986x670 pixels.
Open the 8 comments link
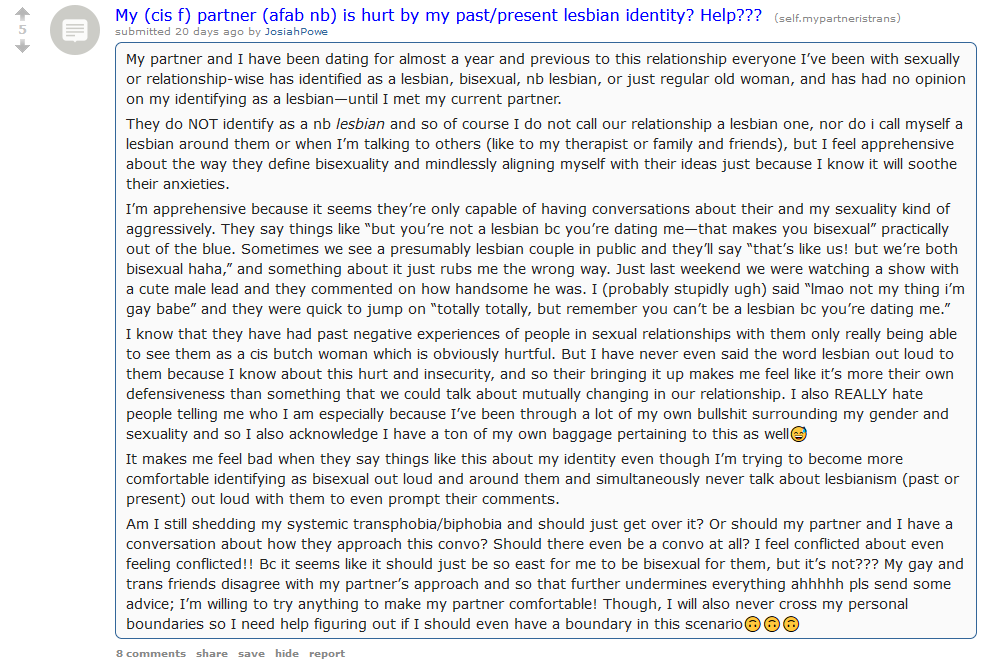coord(151,654)
